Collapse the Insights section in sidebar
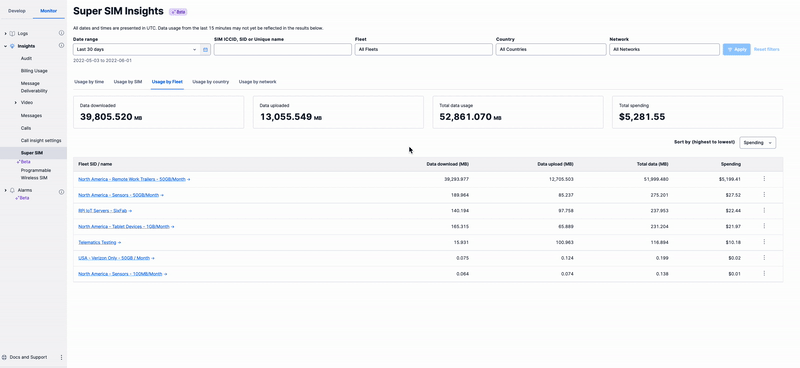This screenshot has width=800, height=368. coord(6,46)
